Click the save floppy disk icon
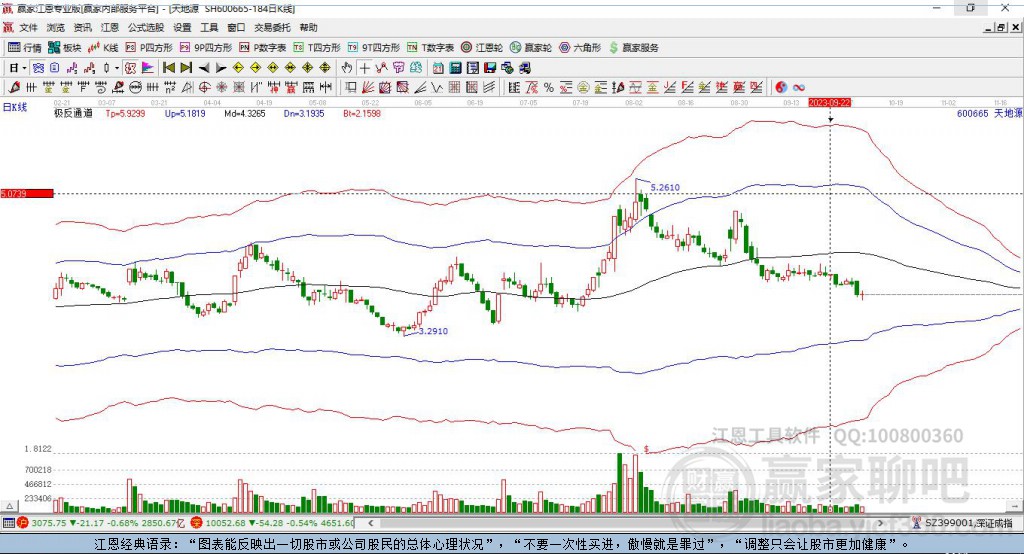 pos(490,68)
